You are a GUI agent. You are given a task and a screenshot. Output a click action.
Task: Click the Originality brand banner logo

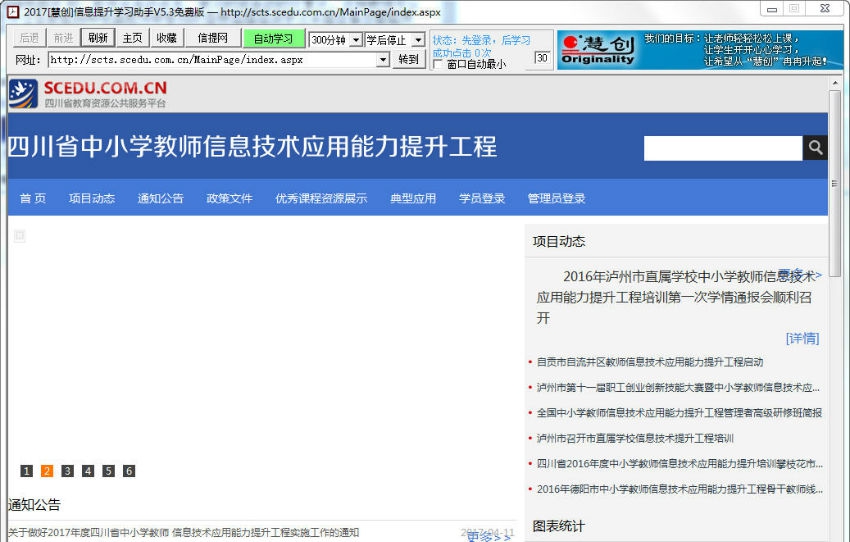(598, 49)
